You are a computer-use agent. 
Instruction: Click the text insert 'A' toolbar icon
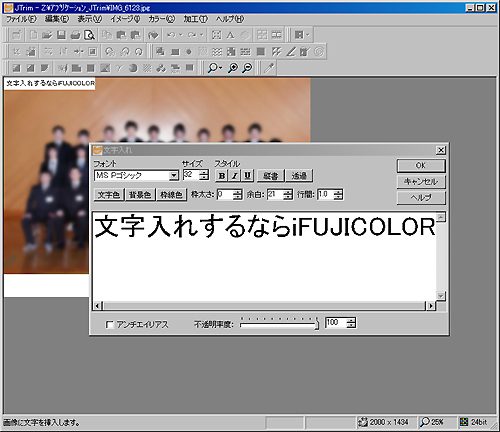coord(230,35)
